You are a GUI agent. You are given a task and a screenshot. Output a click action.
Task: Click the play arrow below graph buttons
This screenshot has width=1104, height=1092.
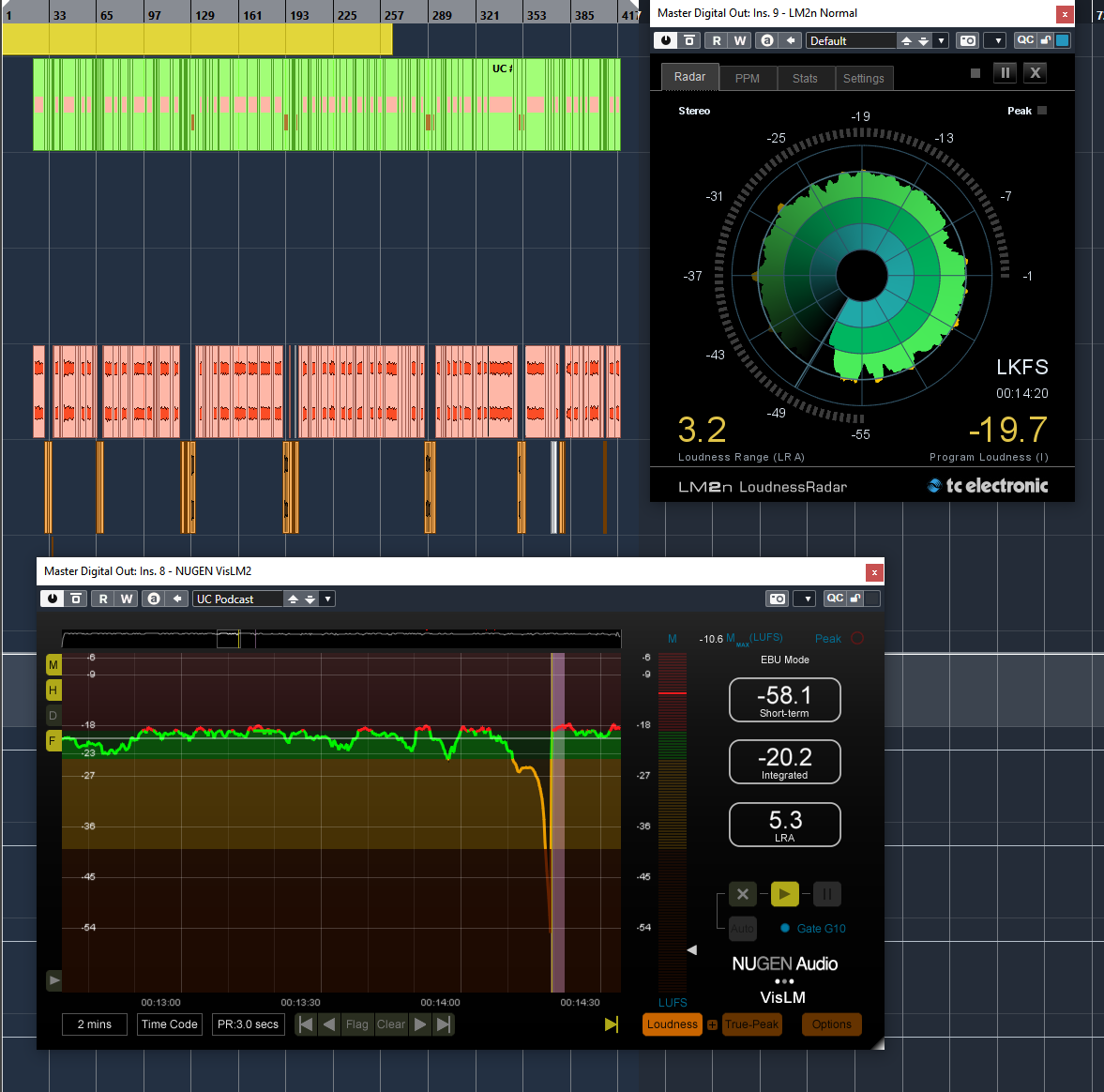pyautogui.click(x=54, y=980)
